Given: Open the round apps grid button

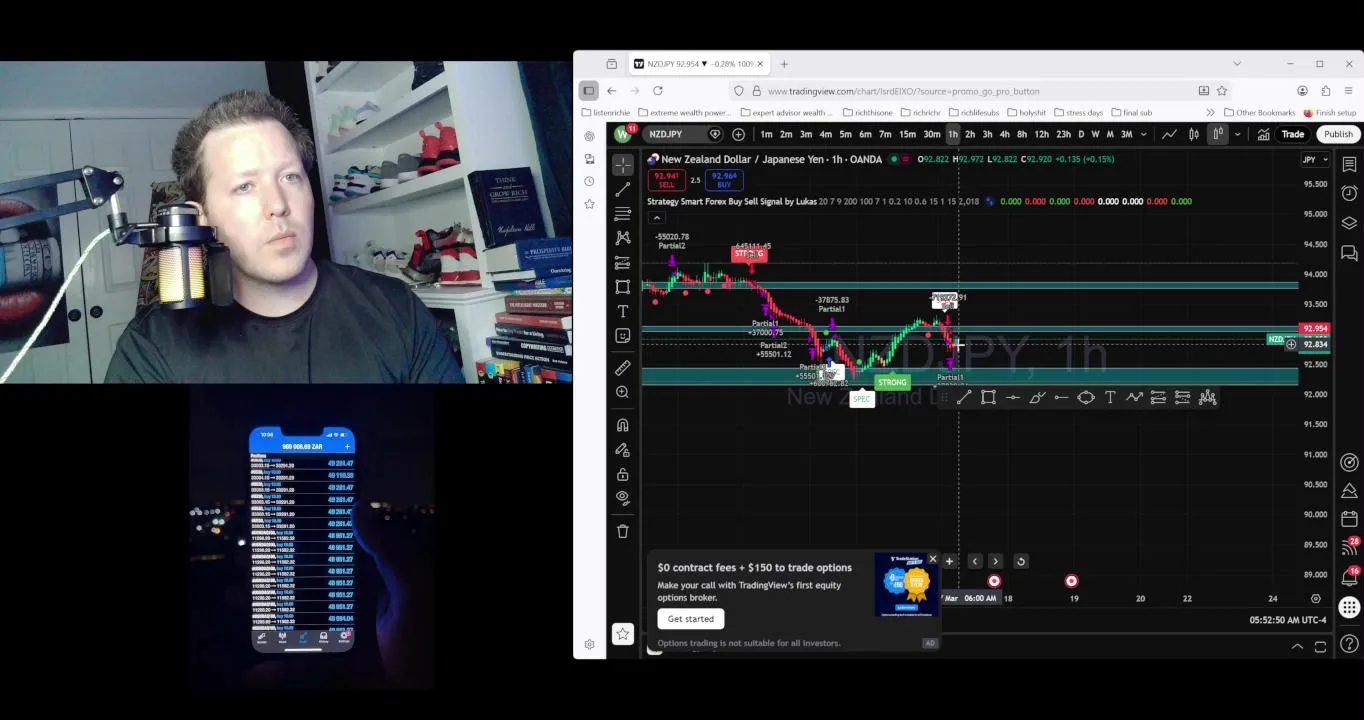Looking at the screenshot, I should pyautogui.click(x=1349, y=606).
